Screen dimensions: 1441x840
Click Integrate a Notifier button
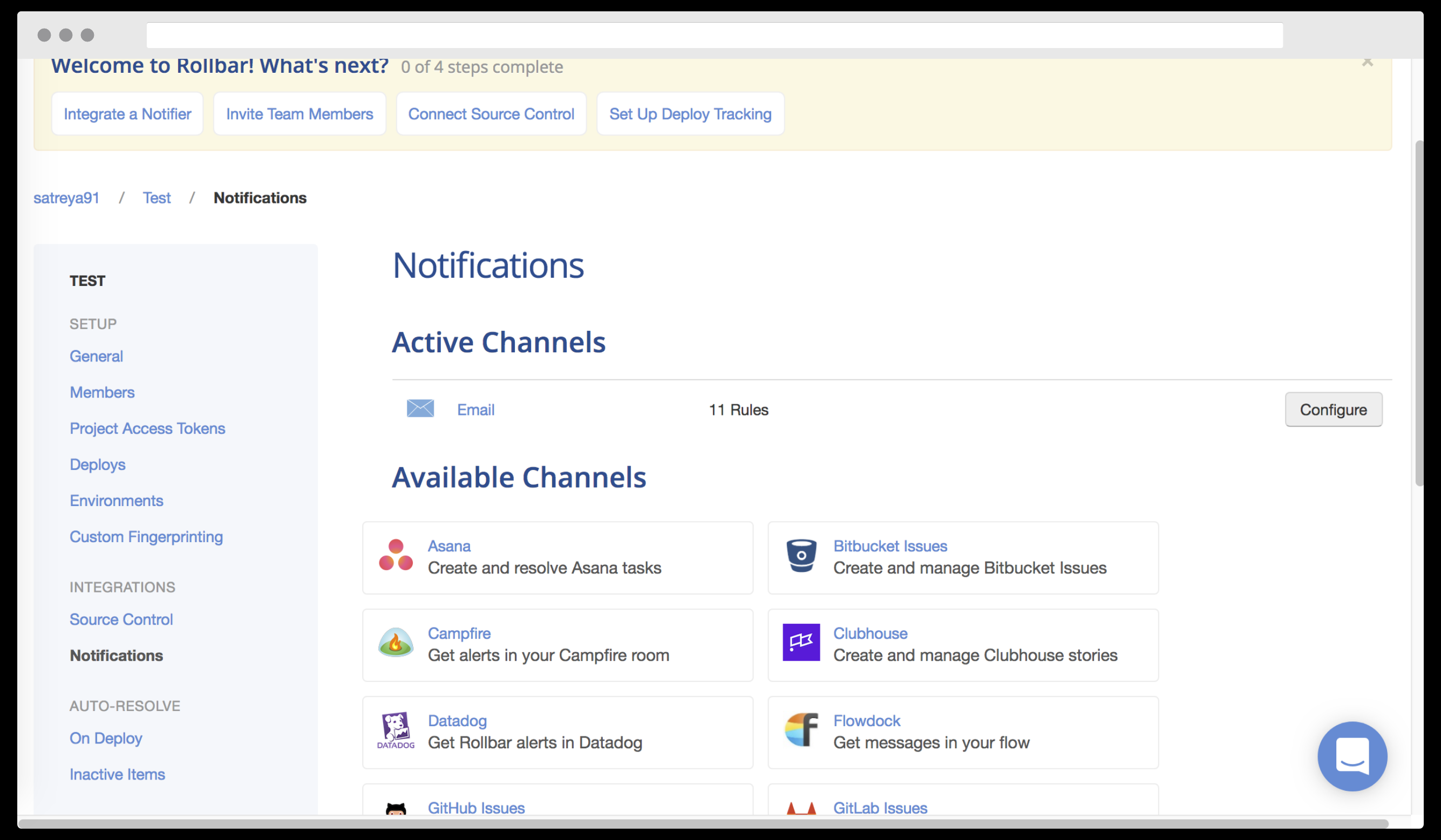pyautogui.click(x=127, y=114)
